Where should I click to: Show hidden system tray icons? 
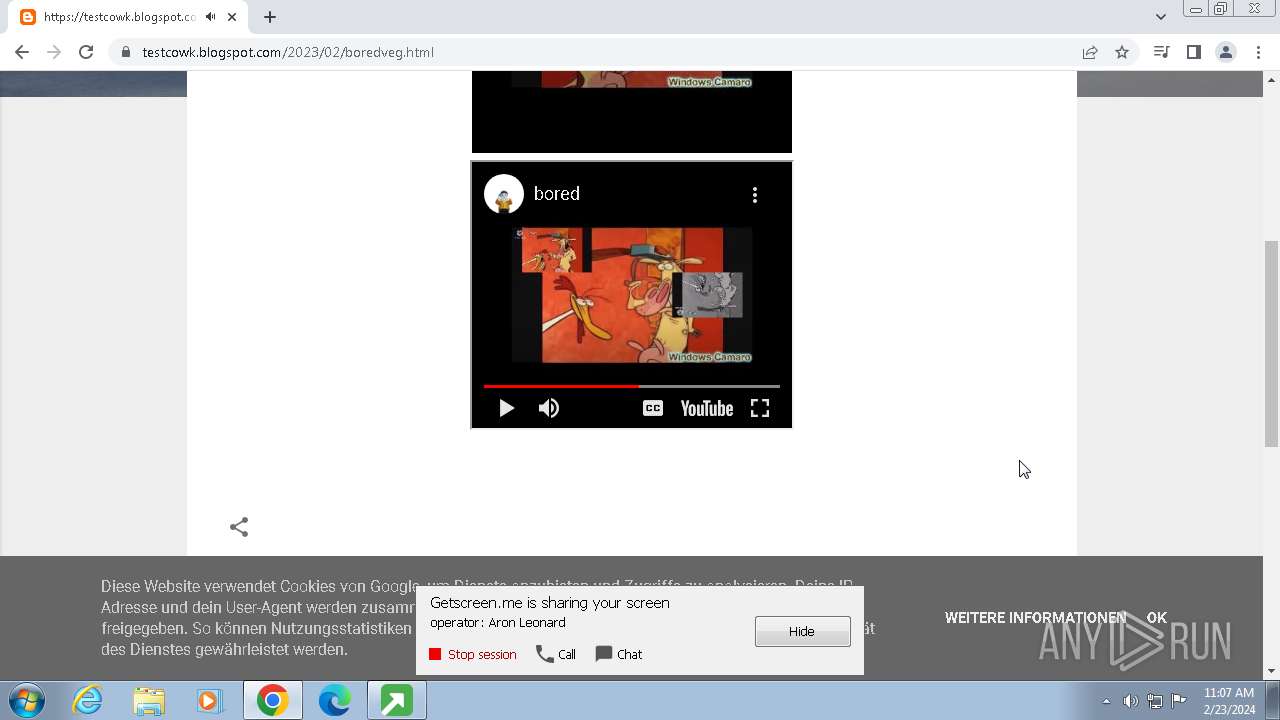pyautogui.click(x=1106, y=701)
